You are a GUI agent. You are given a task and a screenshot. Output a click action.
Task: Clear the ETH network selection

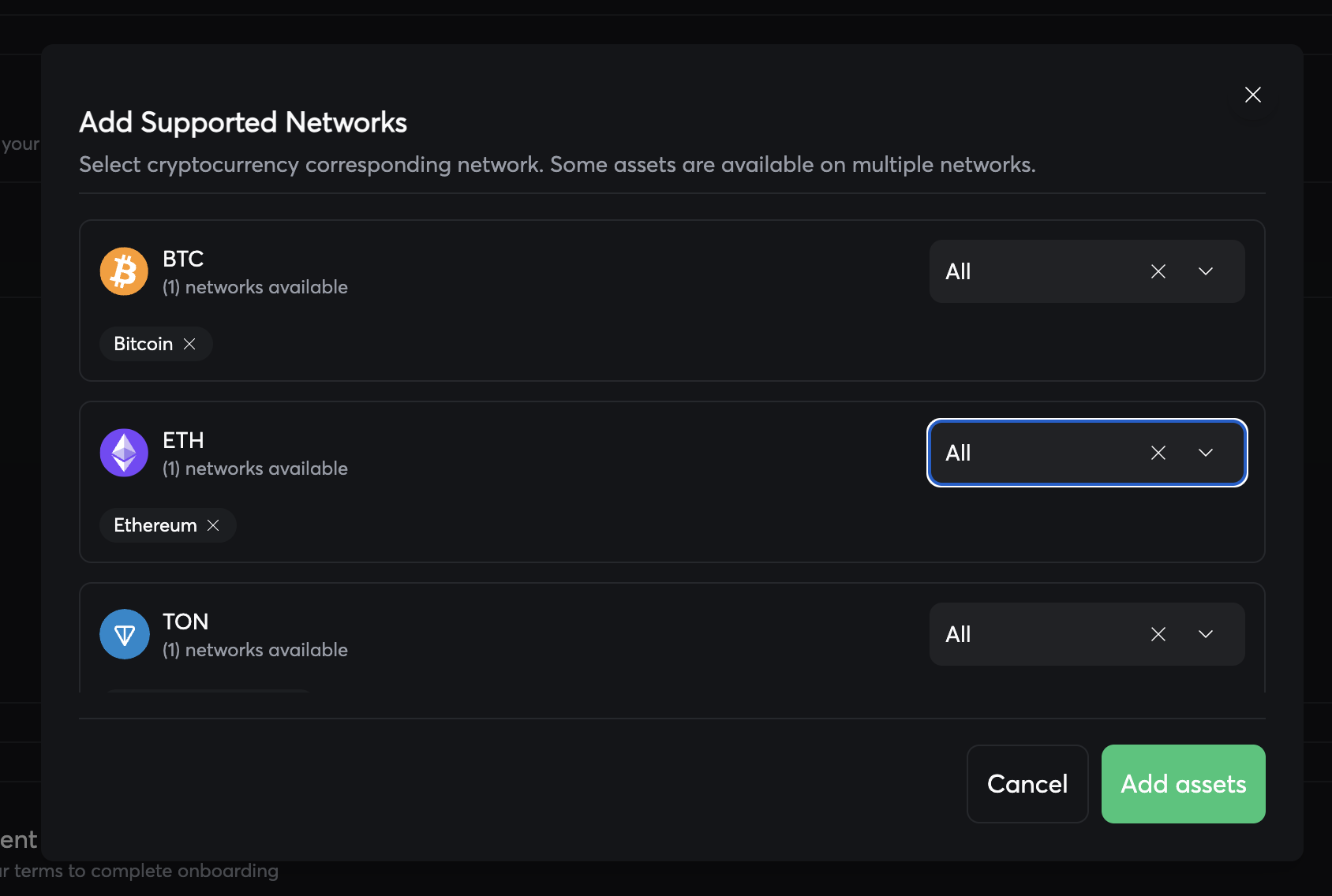point(1158,453)
